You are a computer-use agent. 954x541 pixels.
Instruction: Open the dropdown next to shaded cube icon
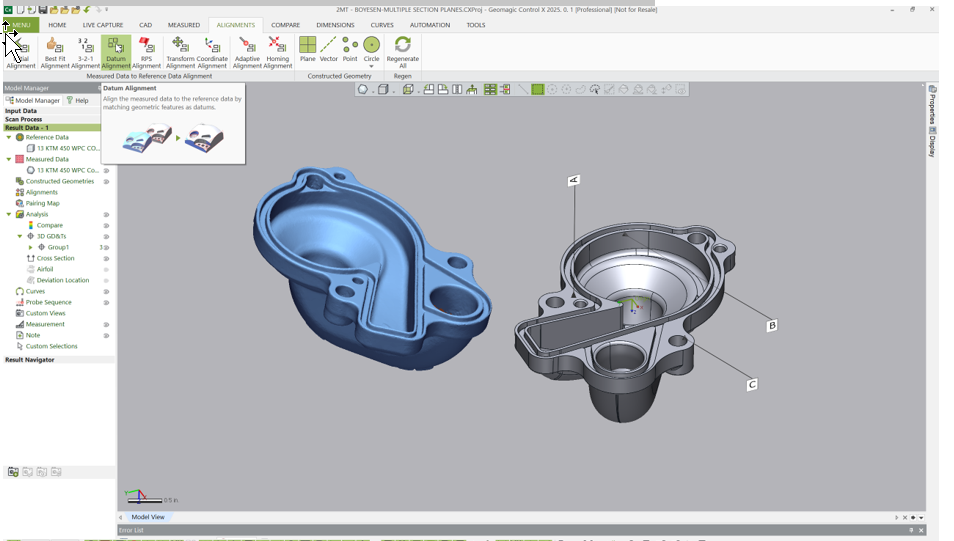tap(393, 91)
